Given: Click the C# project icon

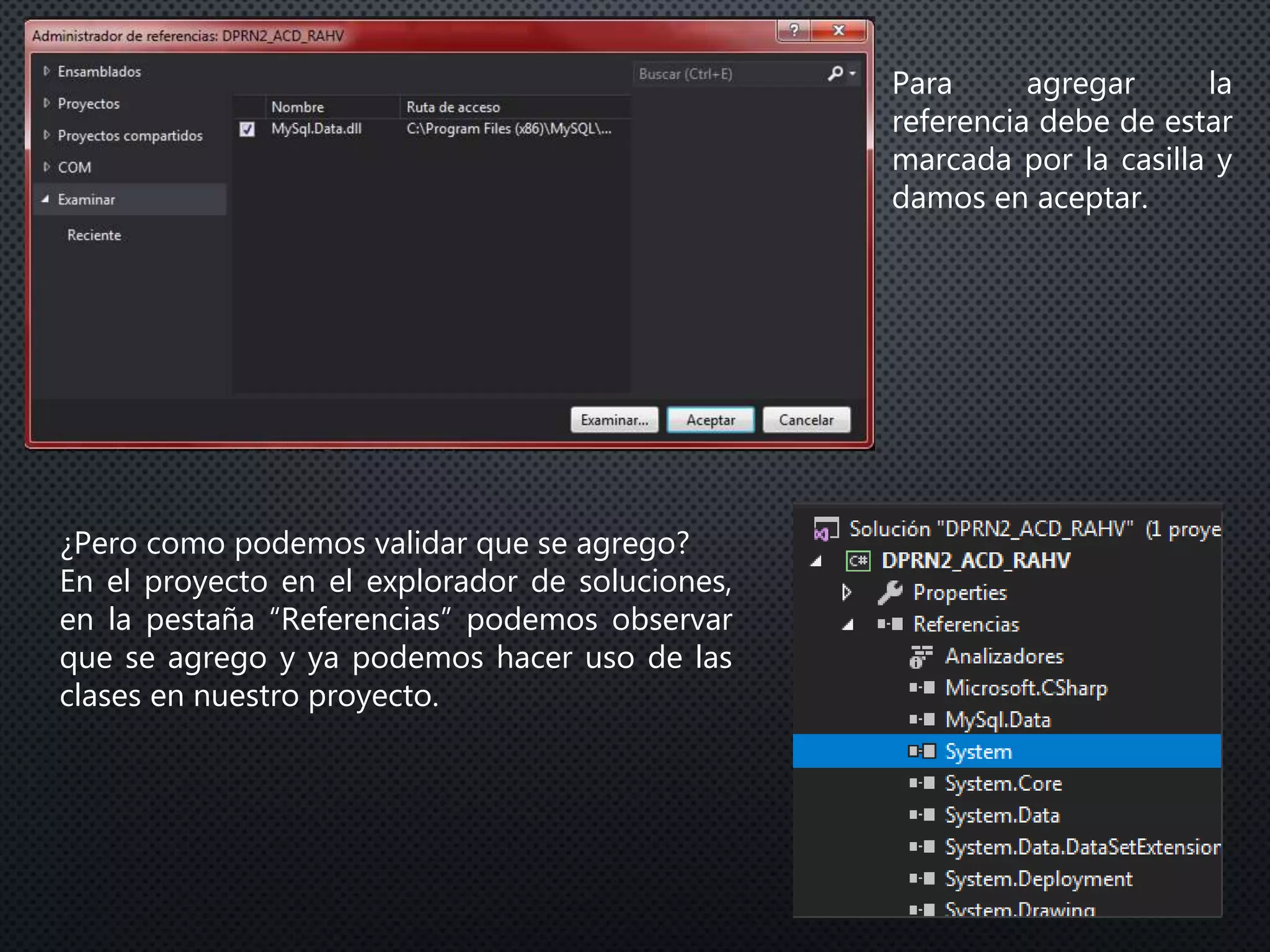Looking at the screenshot, I should pyautogui.click(x=858, y=560).
